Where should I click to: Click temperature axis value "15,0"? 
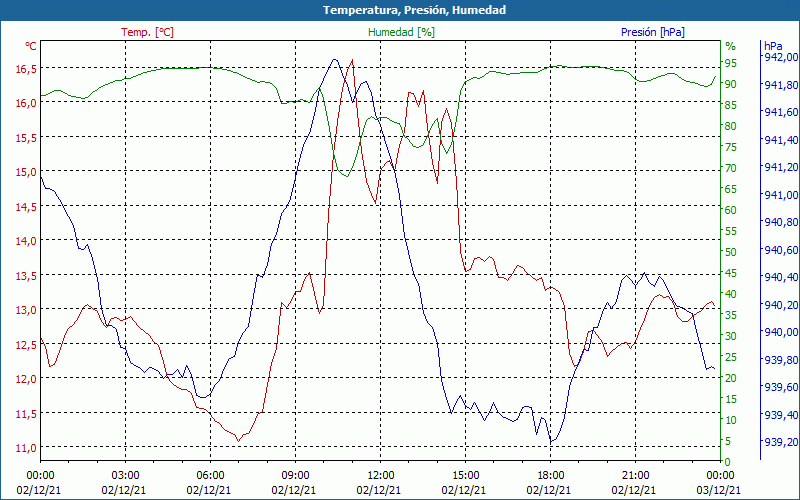tap(27, 172)
